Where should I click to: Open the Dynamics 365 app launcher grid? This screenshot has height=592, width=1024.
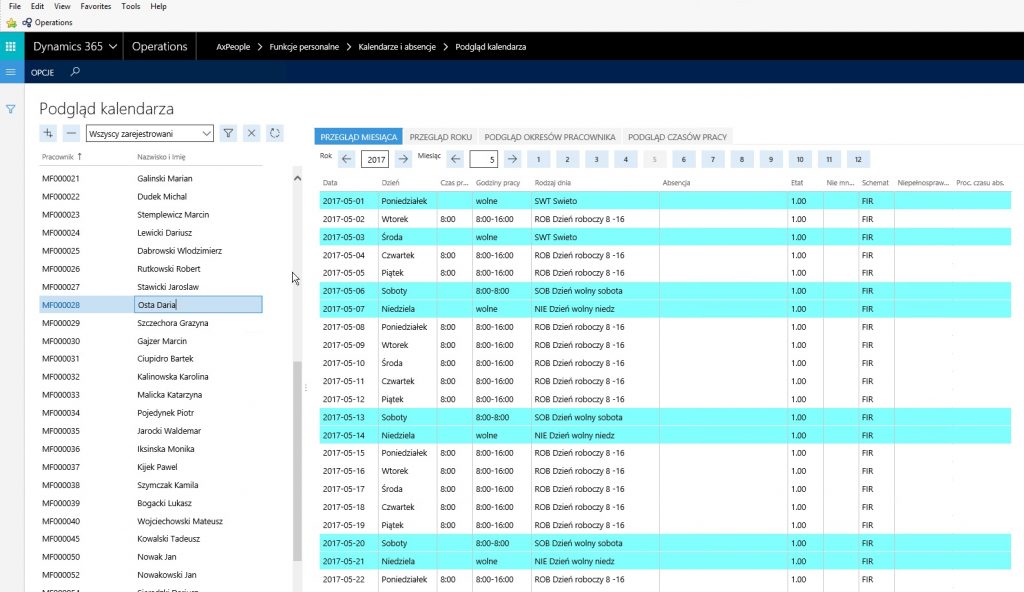click(x=10, y=46)
